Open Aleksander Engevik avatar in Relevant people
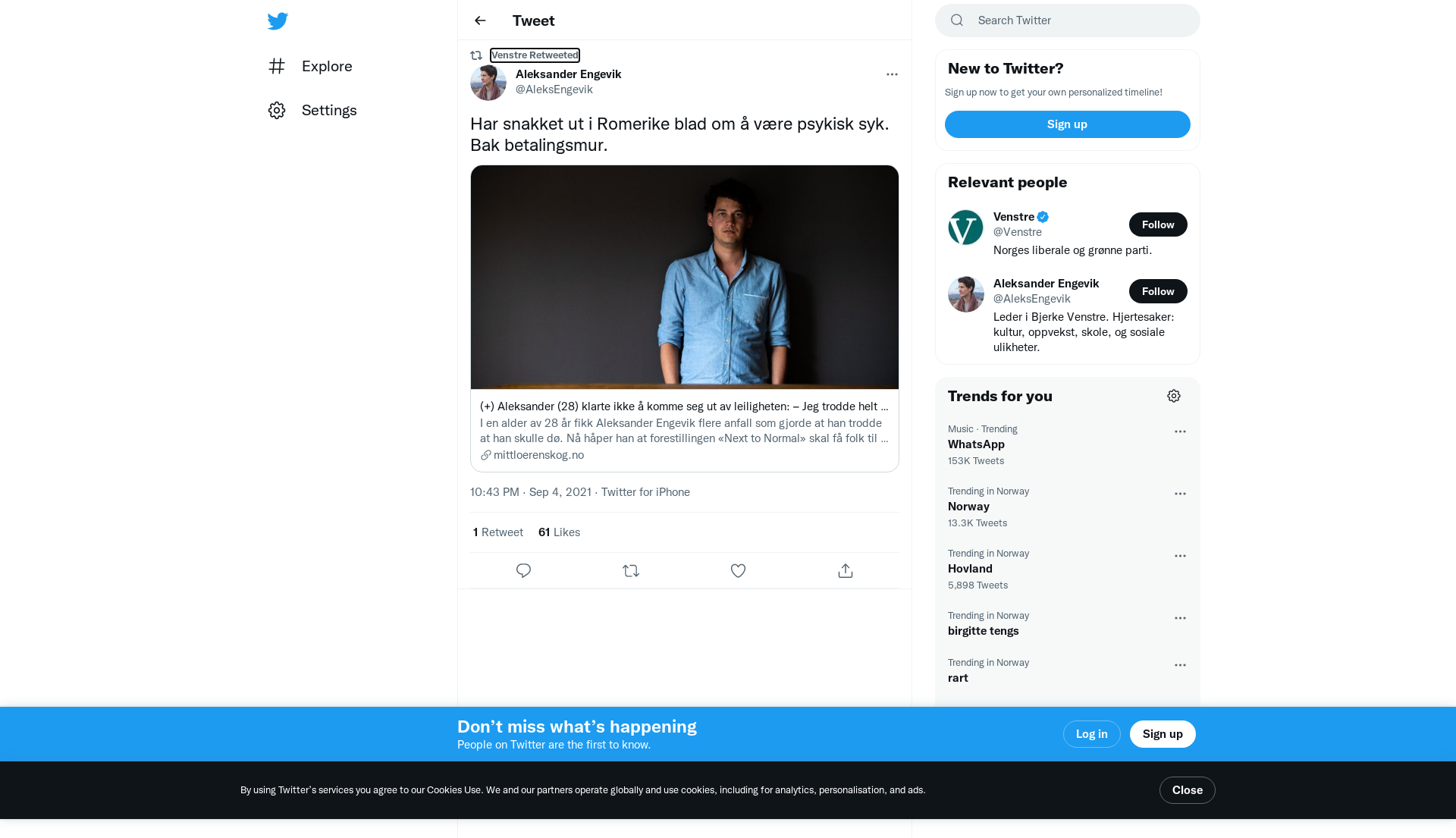Viewport: 1456px width, 838px height. [x=965, y=294]
